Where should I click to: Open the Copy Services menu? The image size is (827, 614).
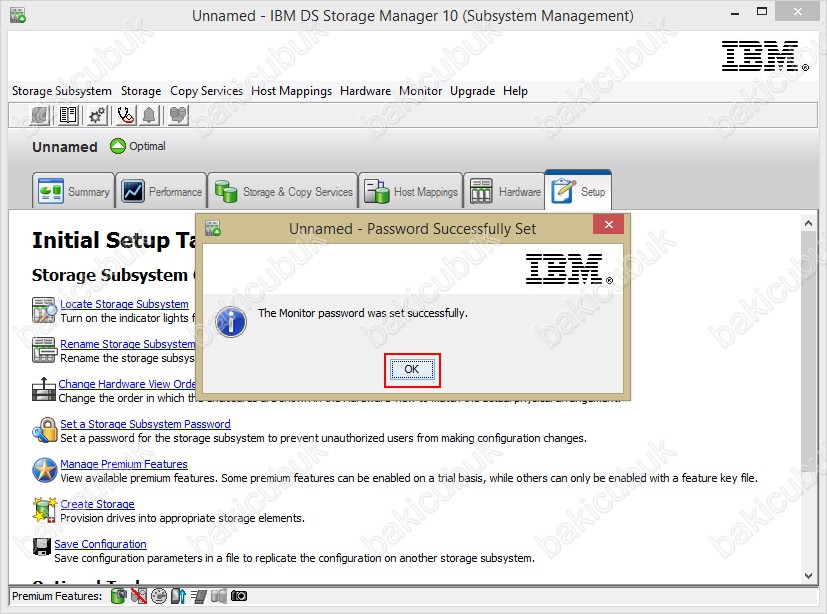point(206,91)
